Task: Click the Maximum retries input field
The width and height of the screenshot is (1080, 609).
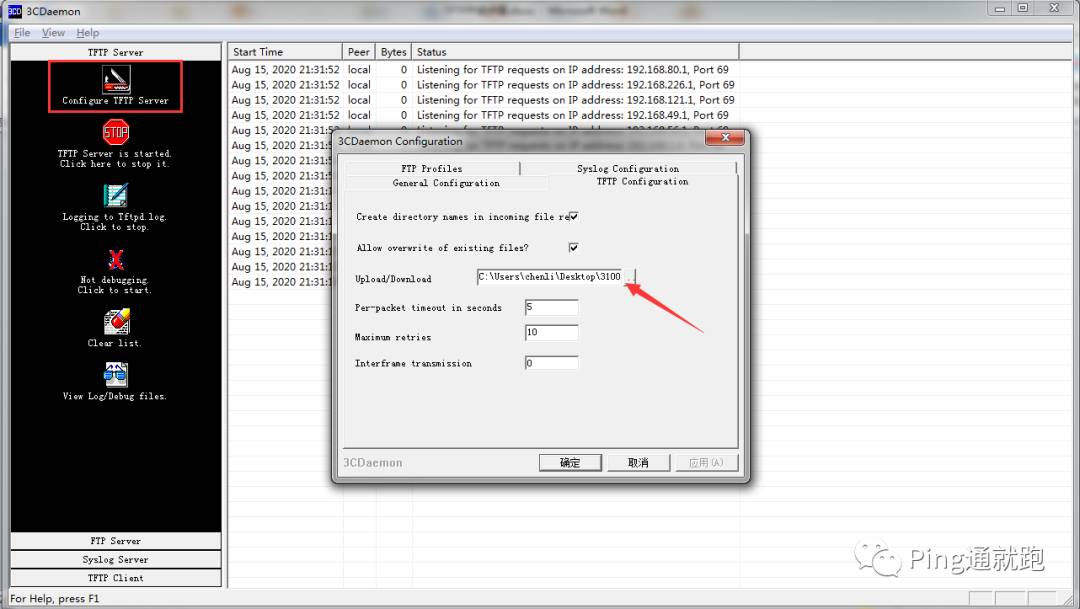Action: click(551, 333)
